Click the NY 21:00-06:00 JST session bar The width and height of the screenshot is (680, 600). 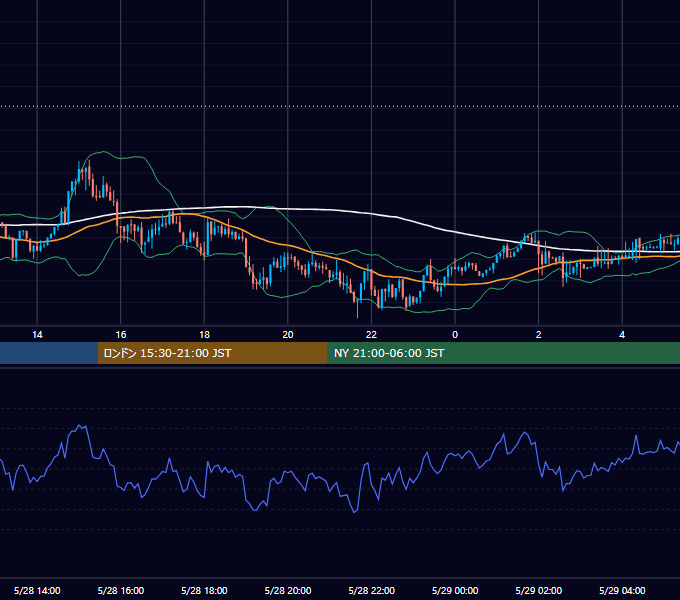tap(503, 353)
